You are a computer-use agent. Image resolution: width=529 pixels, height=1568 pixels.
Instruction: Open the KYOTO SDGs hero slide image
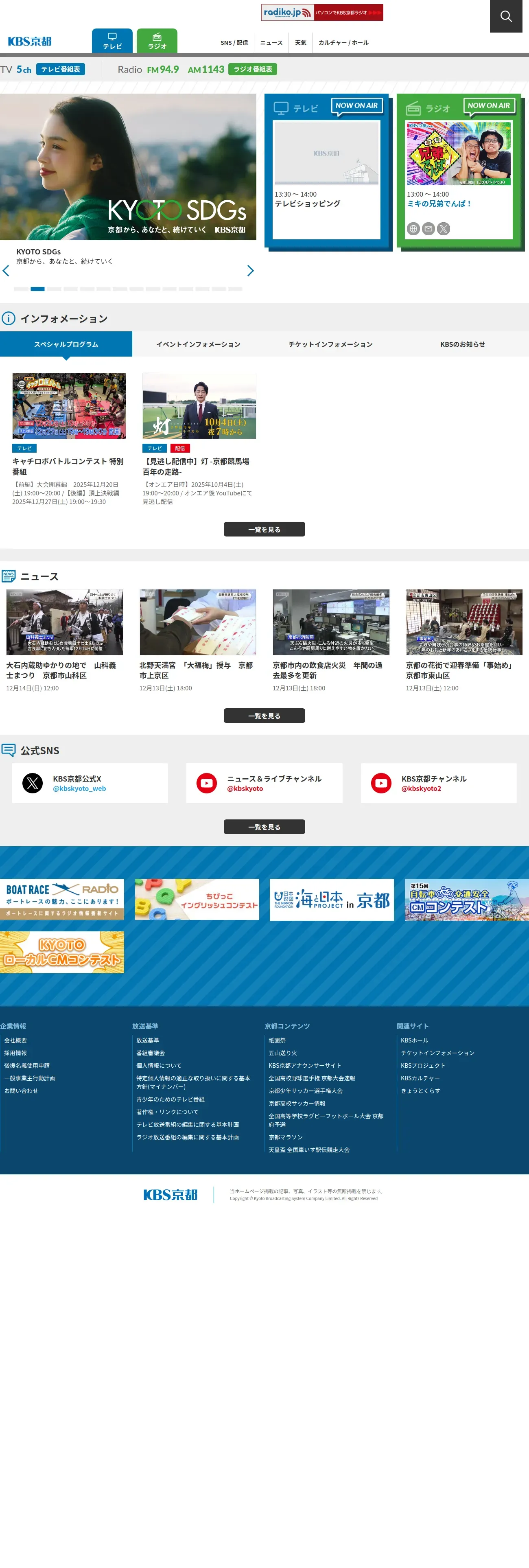128,167
